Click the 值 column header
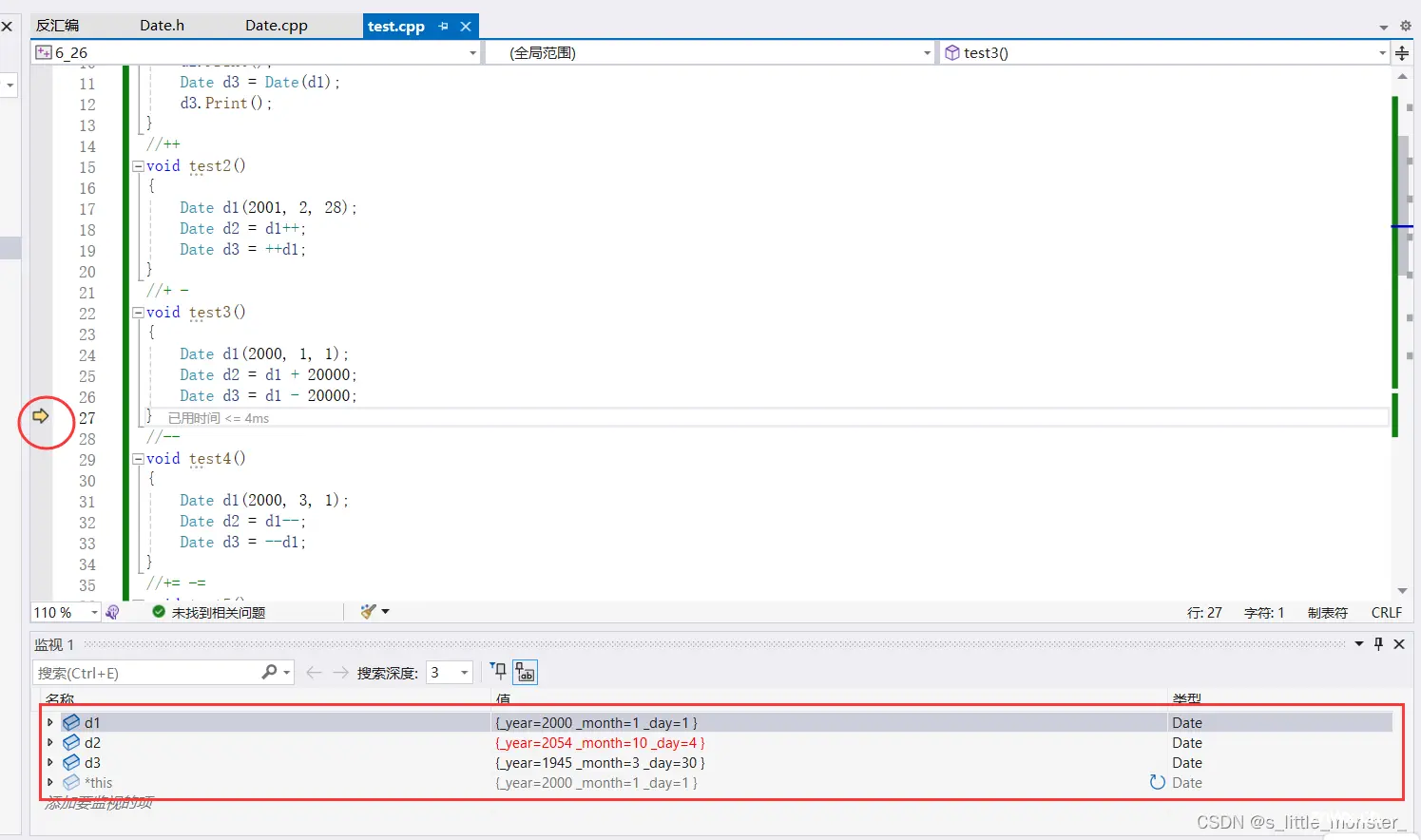The image size is (1421, 840). (x=503, y=699)
